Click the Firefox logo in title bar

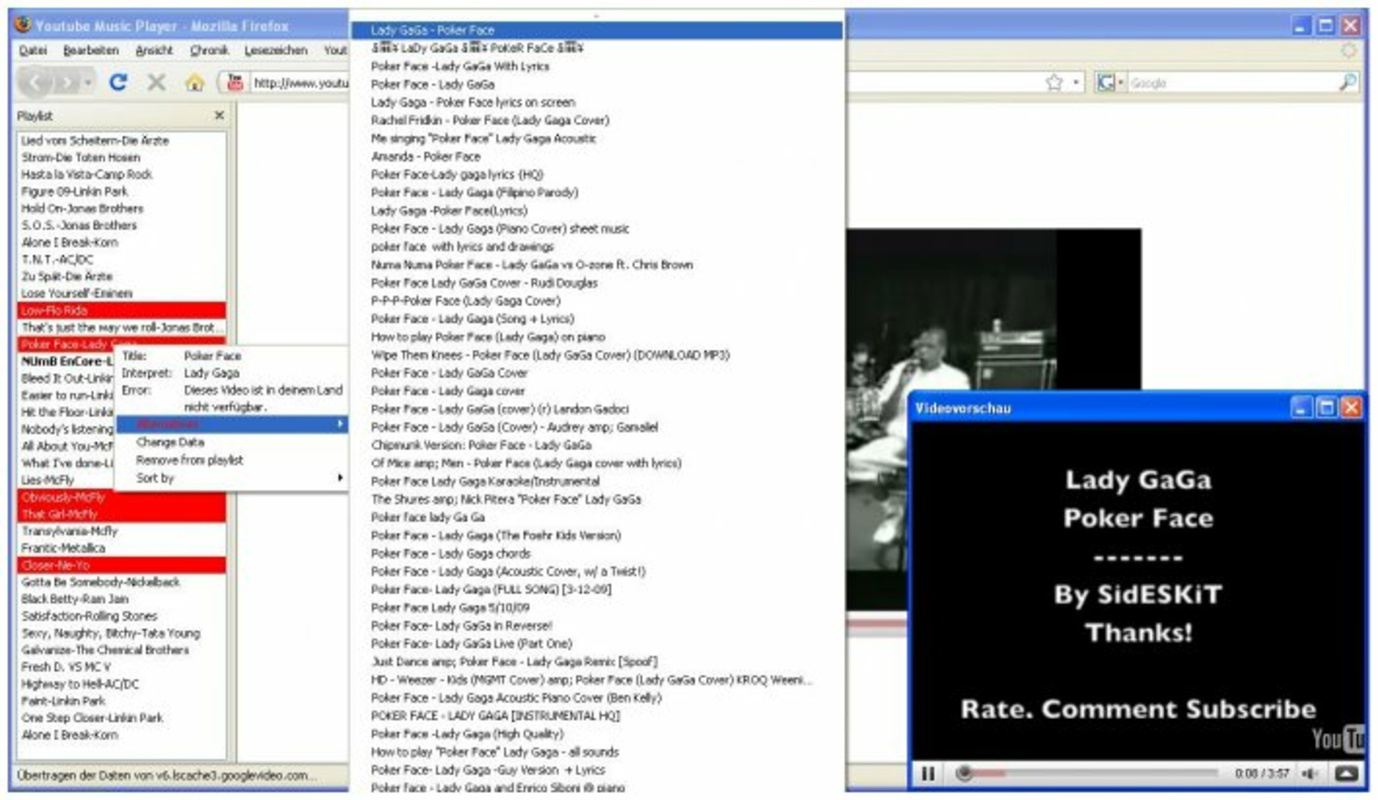tap(22, 26)
